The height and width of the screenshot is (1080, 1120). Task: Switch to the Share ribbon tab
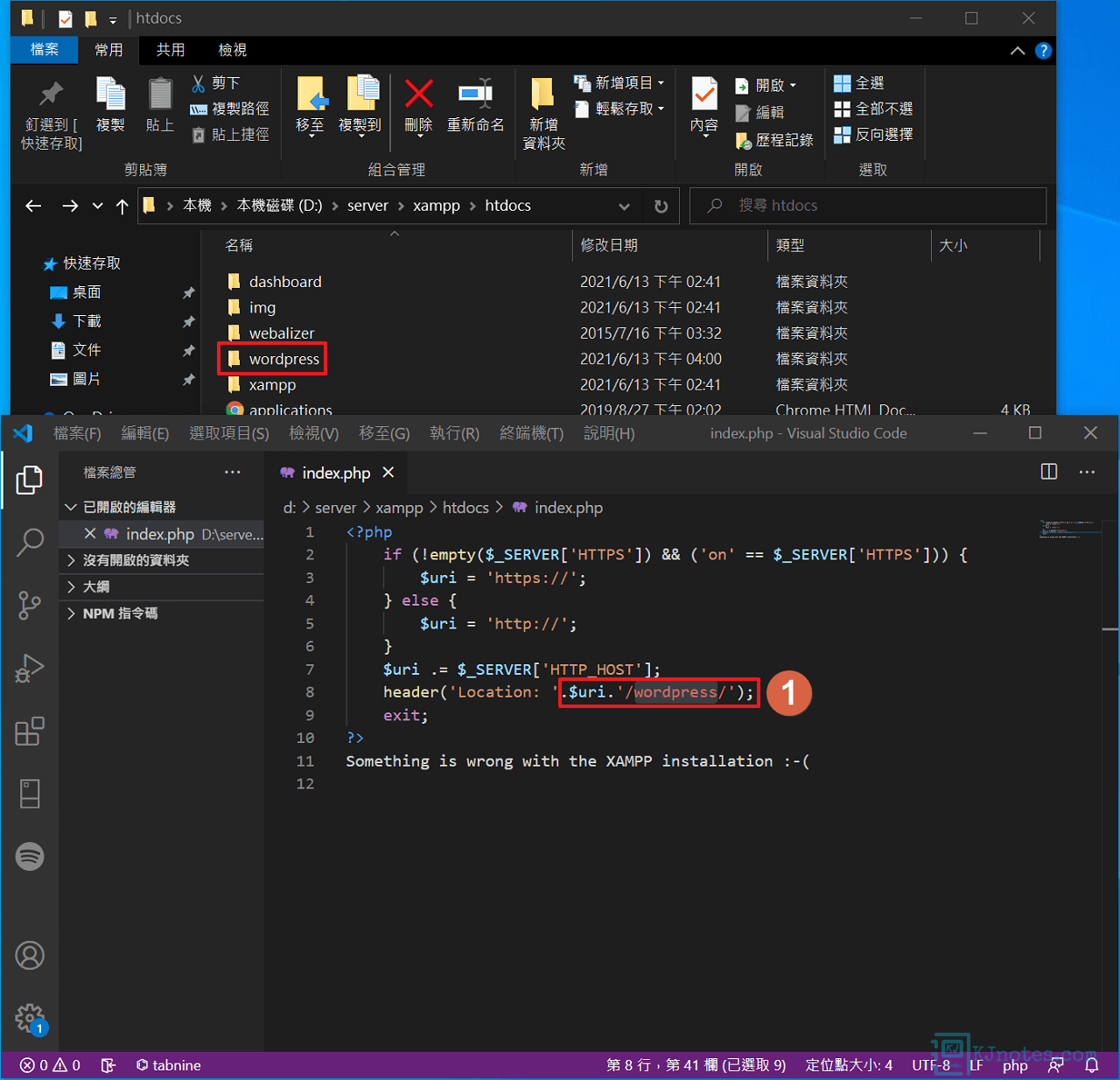[171, 50]
